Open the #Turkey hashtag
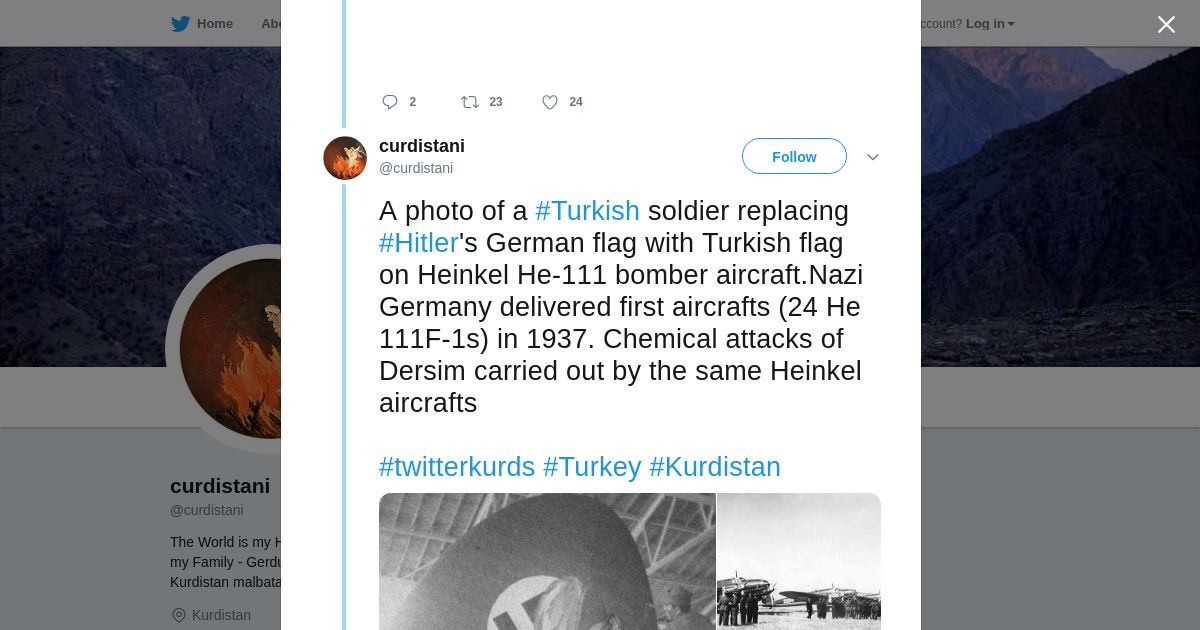Image resolution: width=1200 pixels, height=630 pixels. (592, 467)
